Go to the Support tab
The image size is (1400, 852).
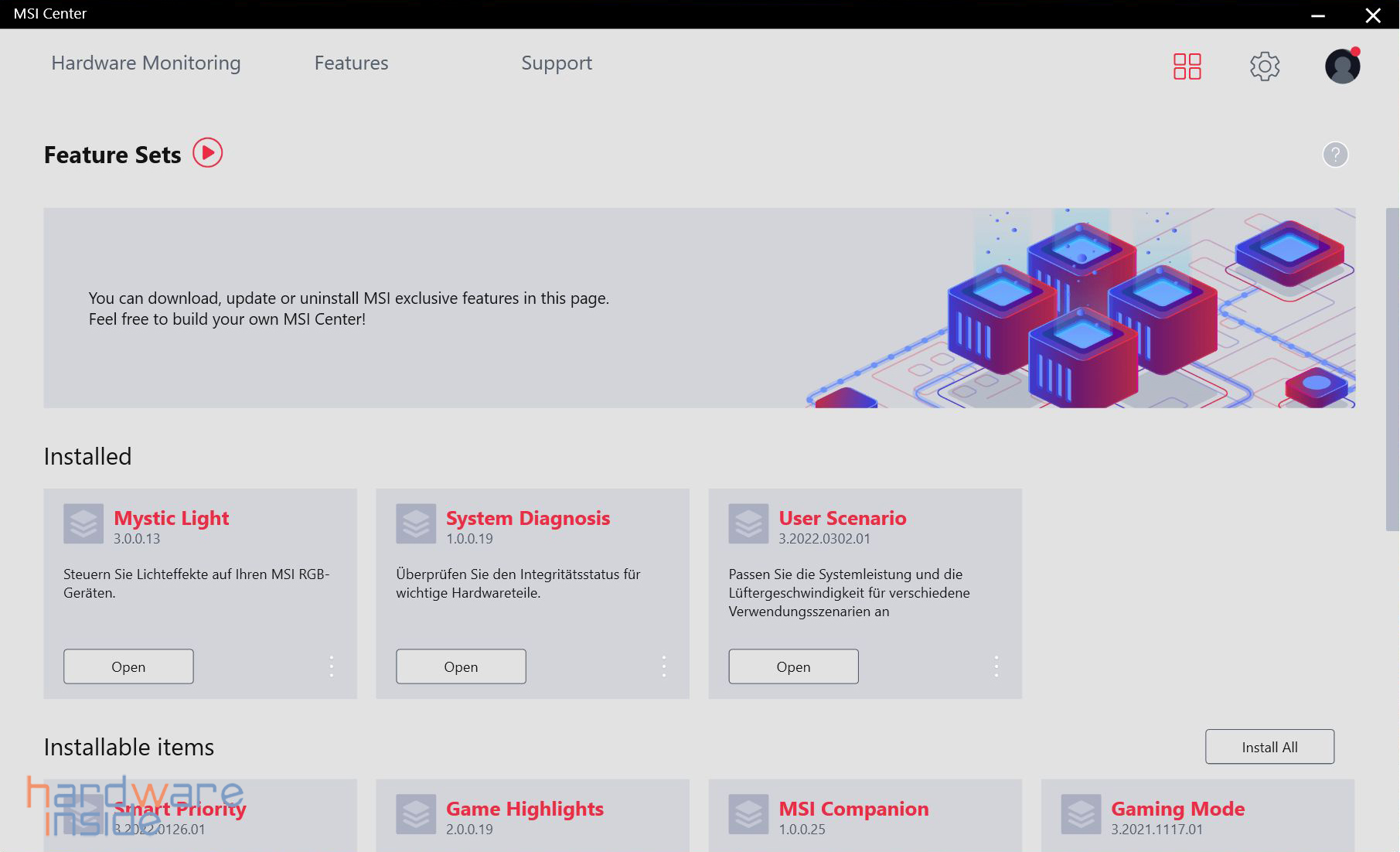557,63
